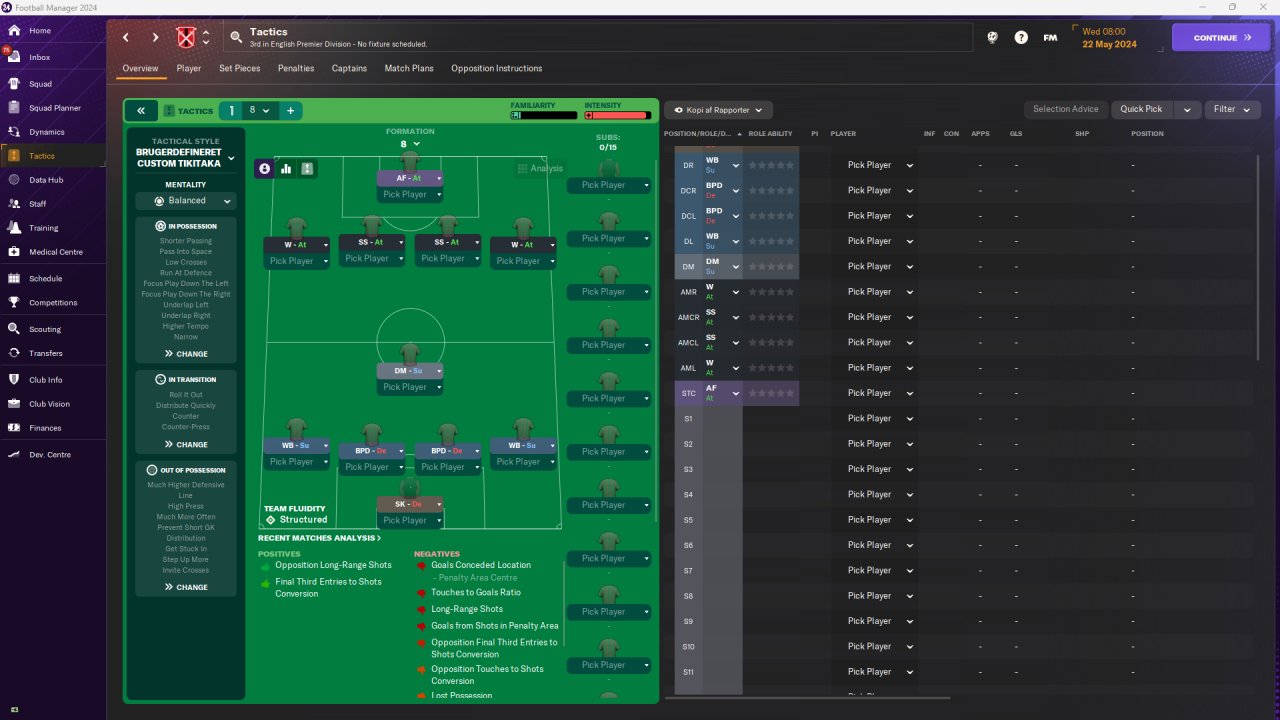Viewport: 1280px width, 720px height.
Task: Navigate back with the left arrow
Action: tap(126, 38)
